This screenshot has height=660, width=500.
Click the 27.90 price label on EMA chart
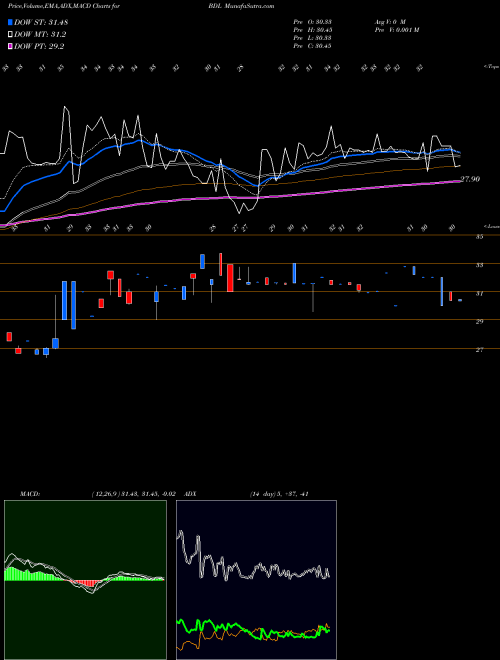pyautogui.click(x=470, y=179)
